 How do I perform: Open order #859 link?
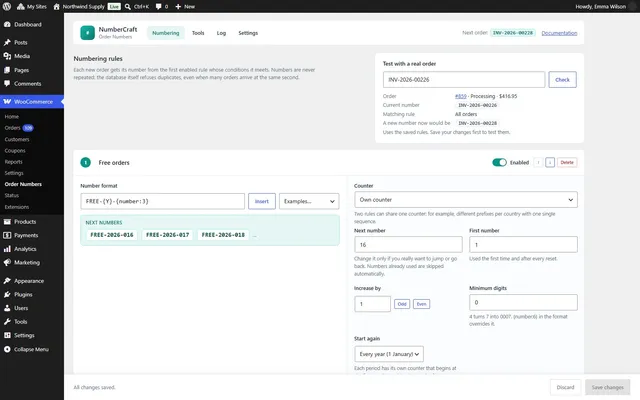(x=460, y=96)
